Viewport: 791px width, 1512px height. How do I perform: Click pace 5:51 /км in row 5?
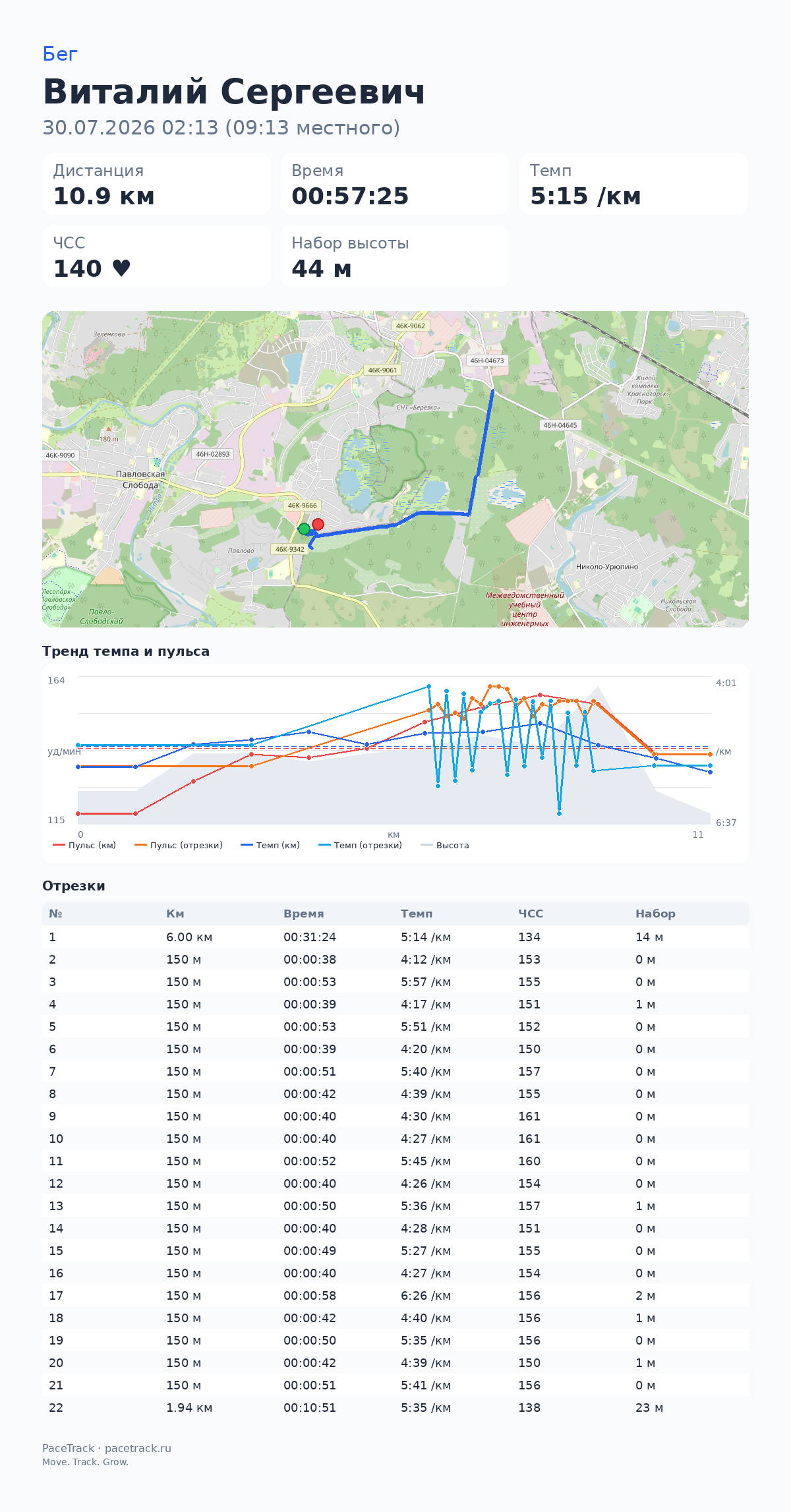tap(426, 1027)
